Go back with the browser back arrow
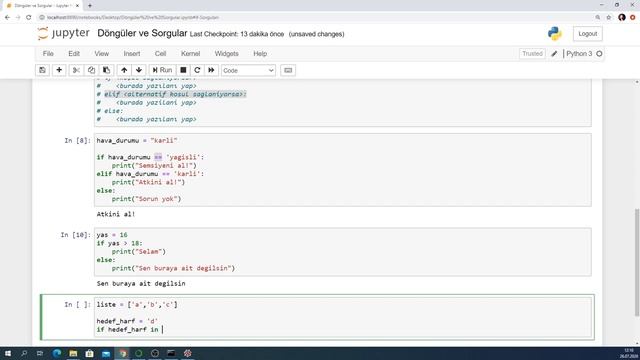The width and height of the screenshot is (640, 360). click(7, 17)
